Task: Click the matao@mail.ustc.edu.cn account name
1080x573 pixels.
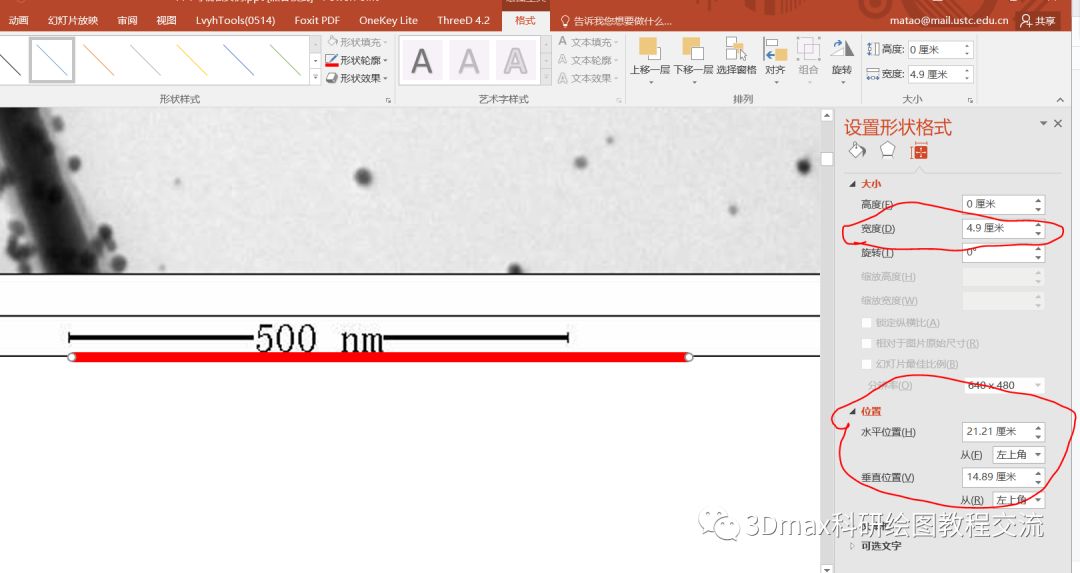Action: (948, 21)
